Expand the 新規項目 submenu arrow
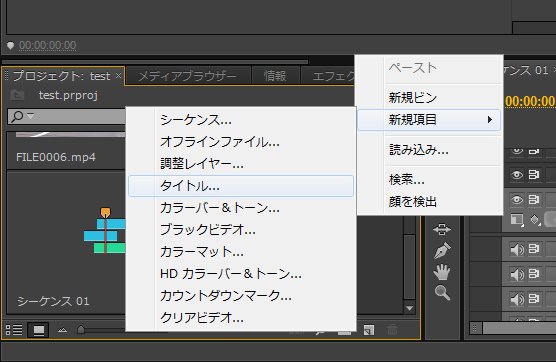Viewport: 556px width, 362px height. 490,119
